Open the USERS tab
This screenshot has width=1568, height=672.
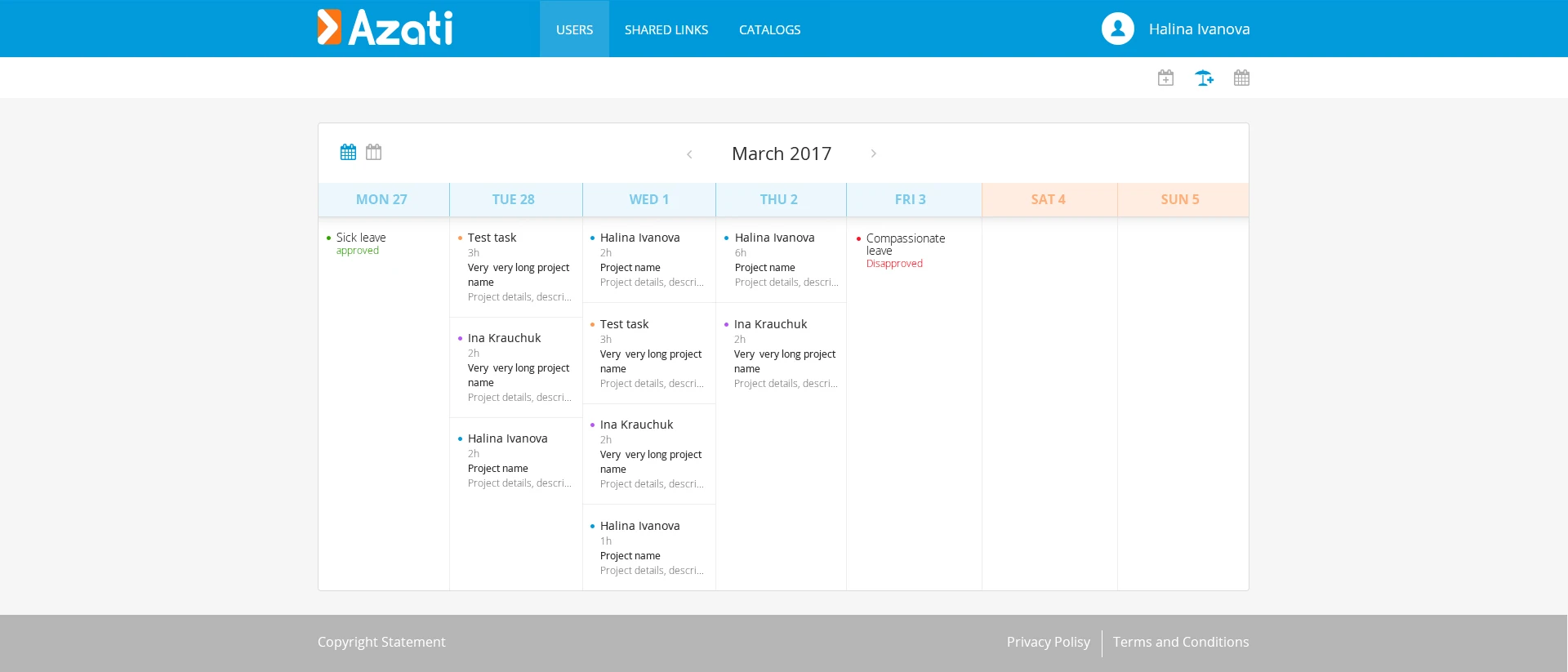[x=574, y=29]
